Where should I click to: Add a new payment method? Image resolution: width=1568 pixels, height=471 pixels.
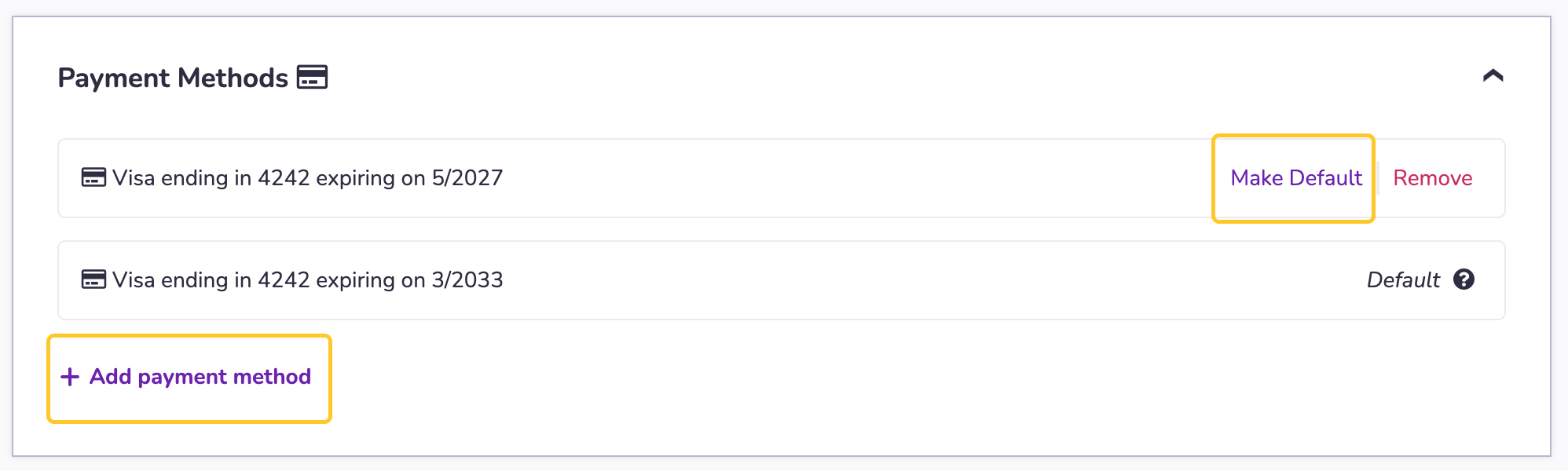(189, 378)
